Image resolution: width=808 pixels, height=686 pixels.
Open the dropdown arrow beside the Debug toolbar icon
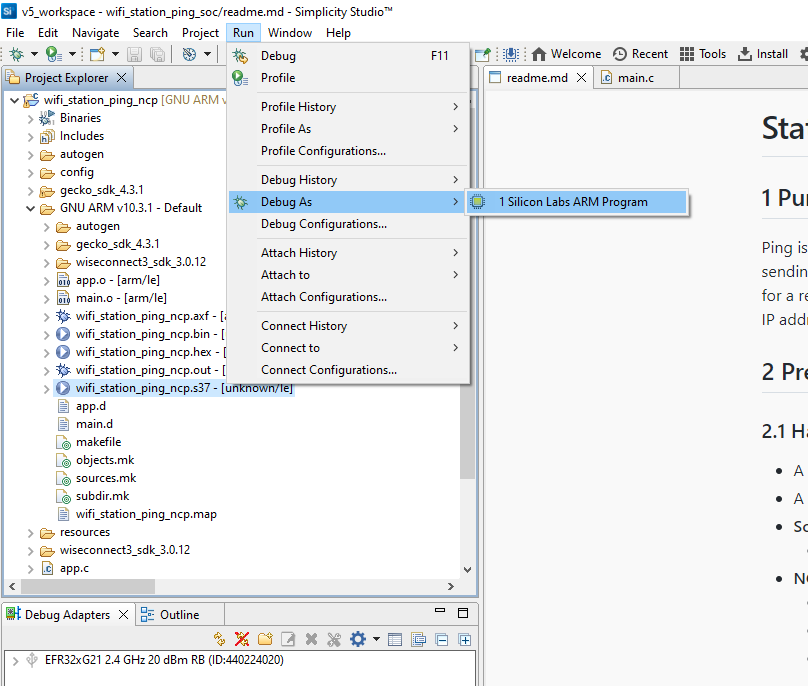[34, 54]
